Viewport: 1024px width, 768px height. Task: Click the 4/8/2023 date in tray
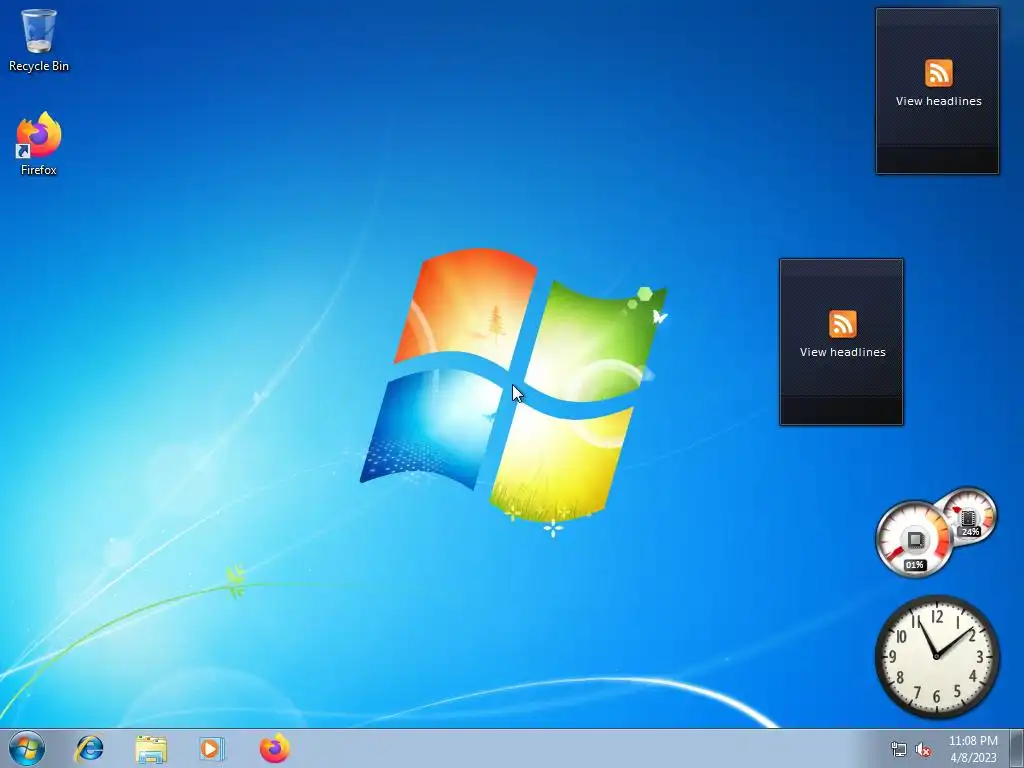(x=973, y=758)
